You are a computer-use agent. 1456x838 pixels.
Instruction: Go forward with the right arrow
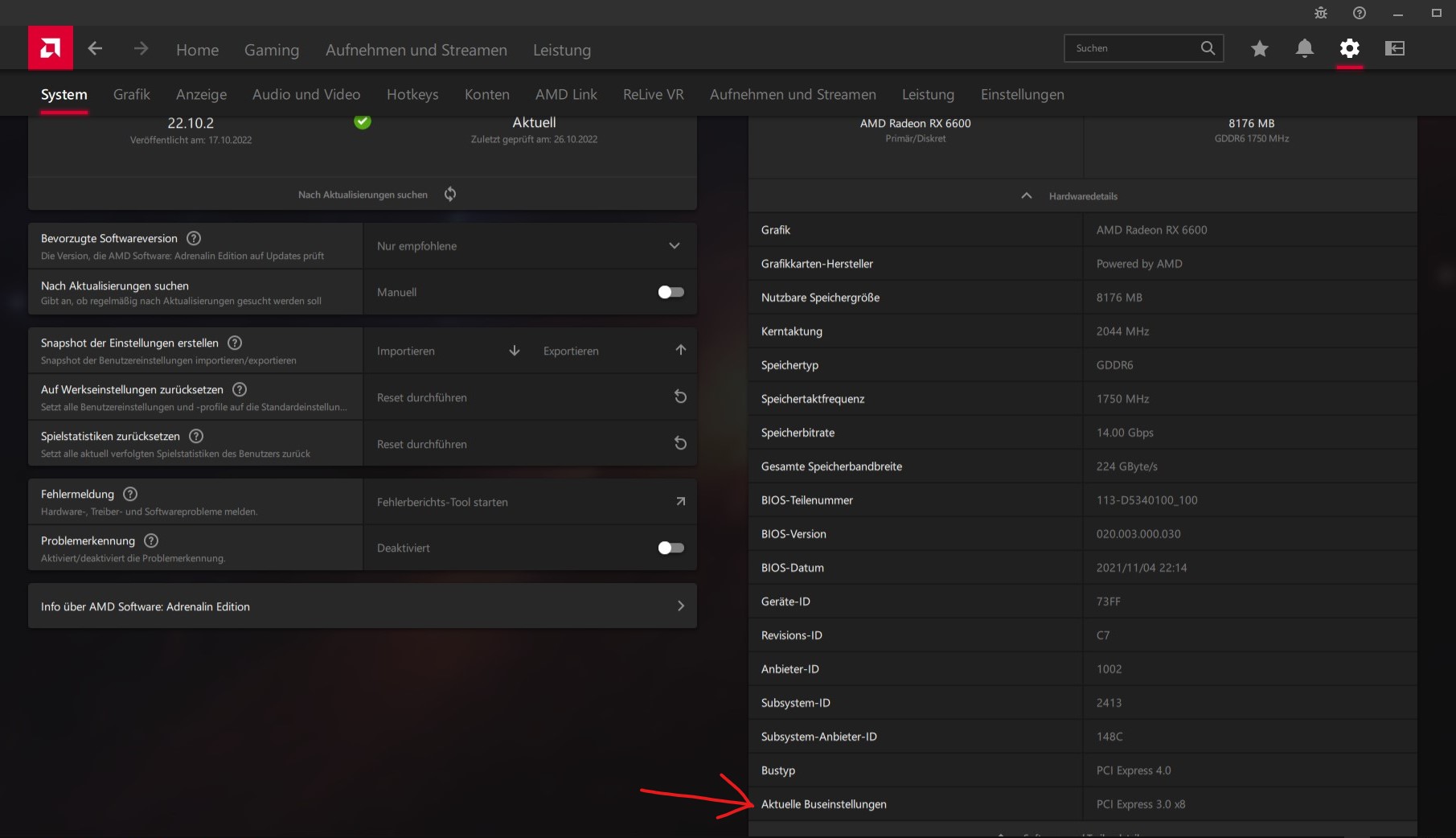141,48
